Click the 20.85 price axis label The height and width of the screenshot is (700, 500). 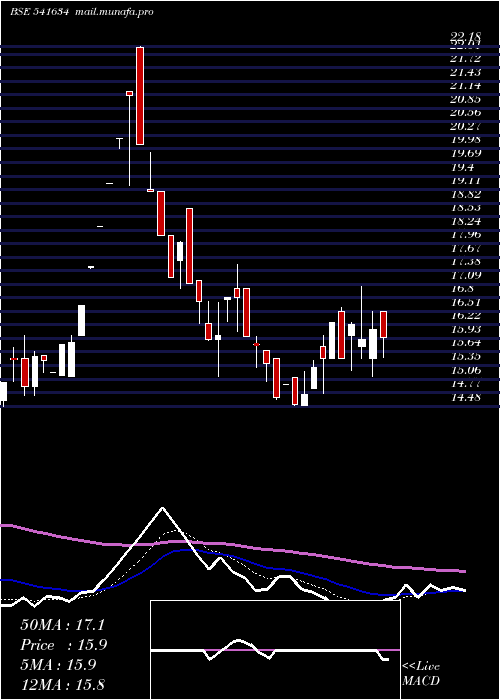point(466,100)
